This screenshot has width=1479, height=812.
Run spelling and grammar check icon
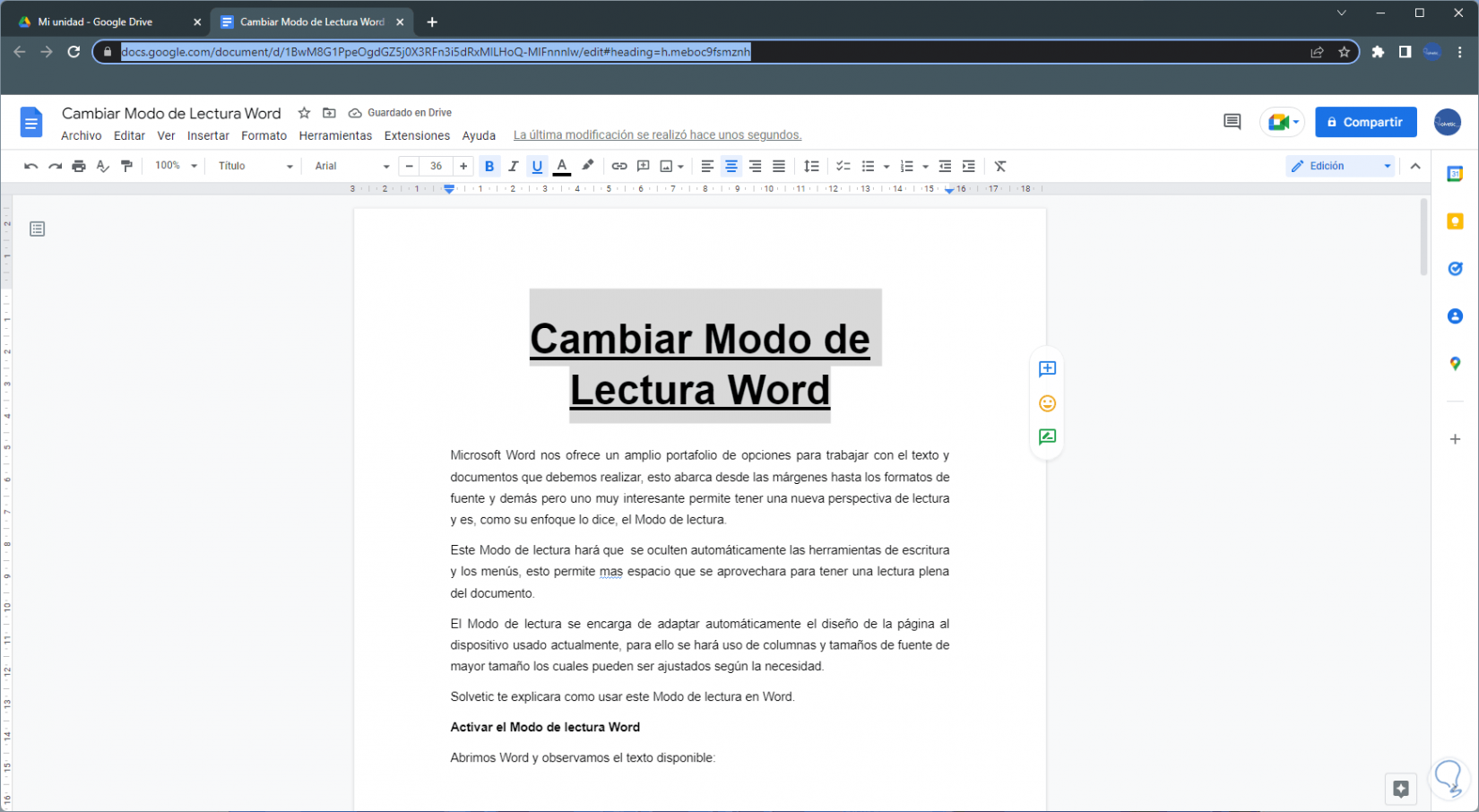[x=103, y=166]
